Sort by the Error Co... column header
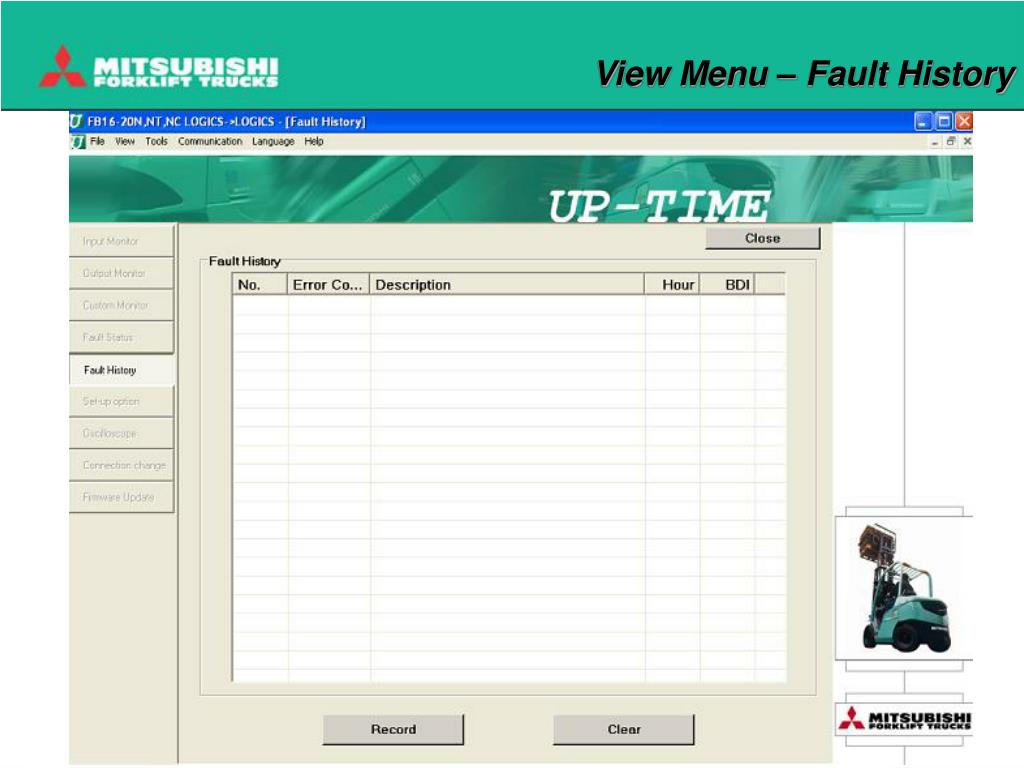 [x=328, y=285]
